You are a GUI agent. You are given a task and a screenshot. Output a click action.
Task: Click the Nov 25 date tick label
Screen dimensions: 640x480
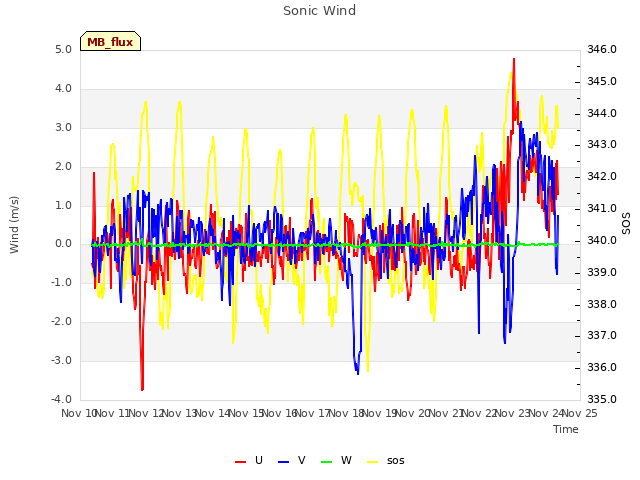(x=580, y=413)
